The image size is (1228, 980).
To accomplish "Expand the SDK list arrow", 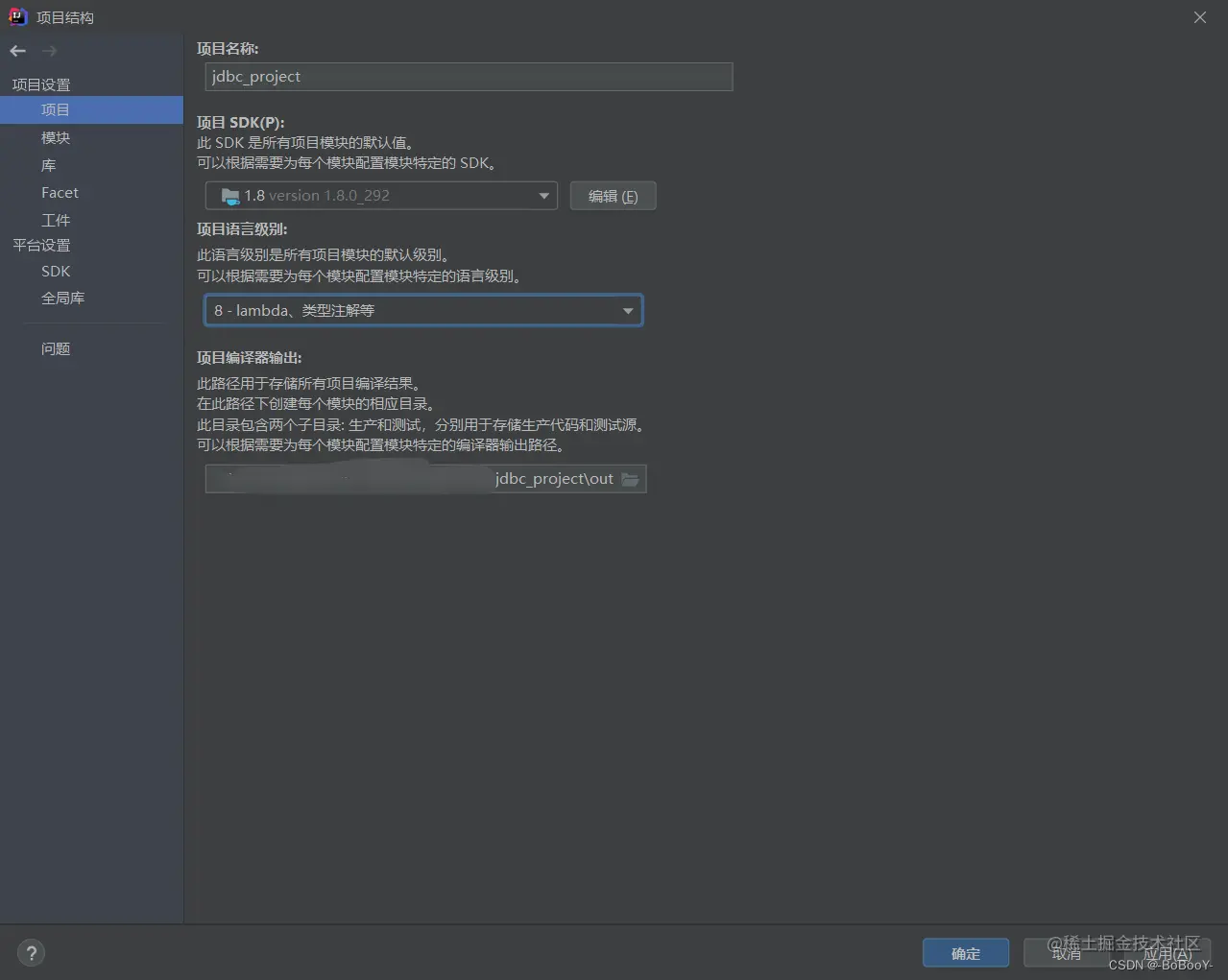I will pos(543,196).
